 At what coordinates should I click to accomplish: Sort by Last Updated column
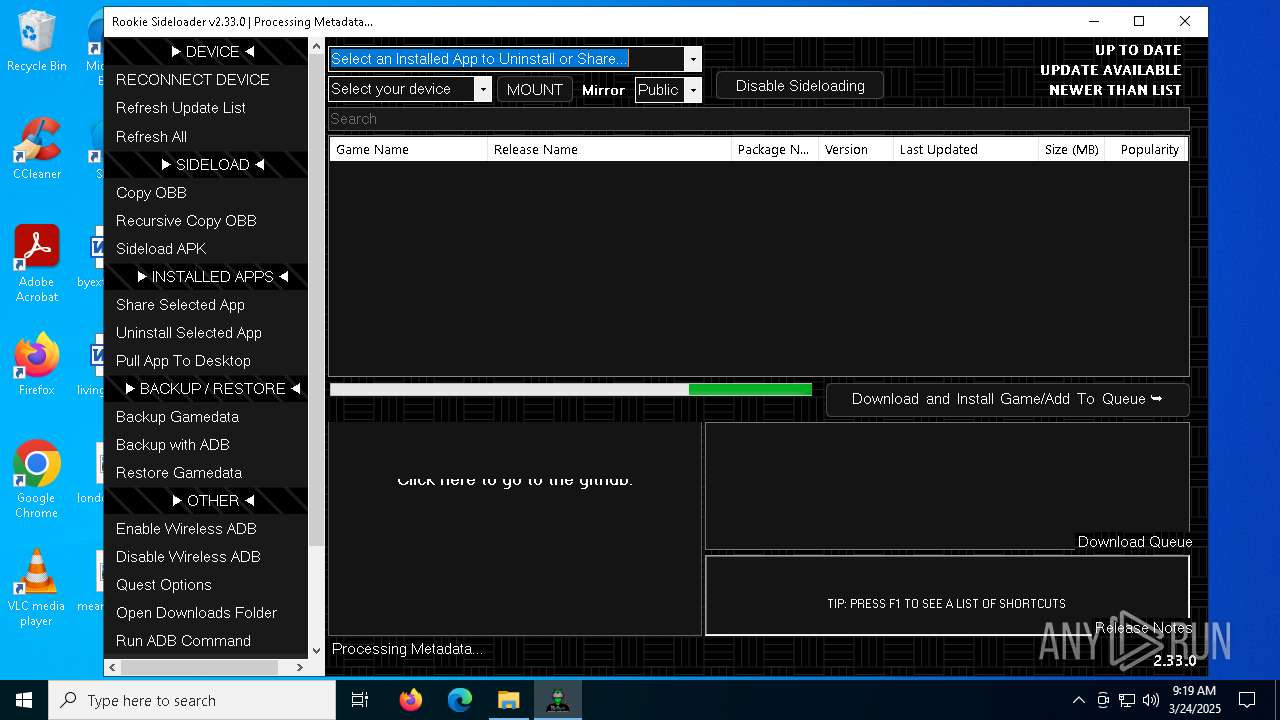tap(966, 149)
